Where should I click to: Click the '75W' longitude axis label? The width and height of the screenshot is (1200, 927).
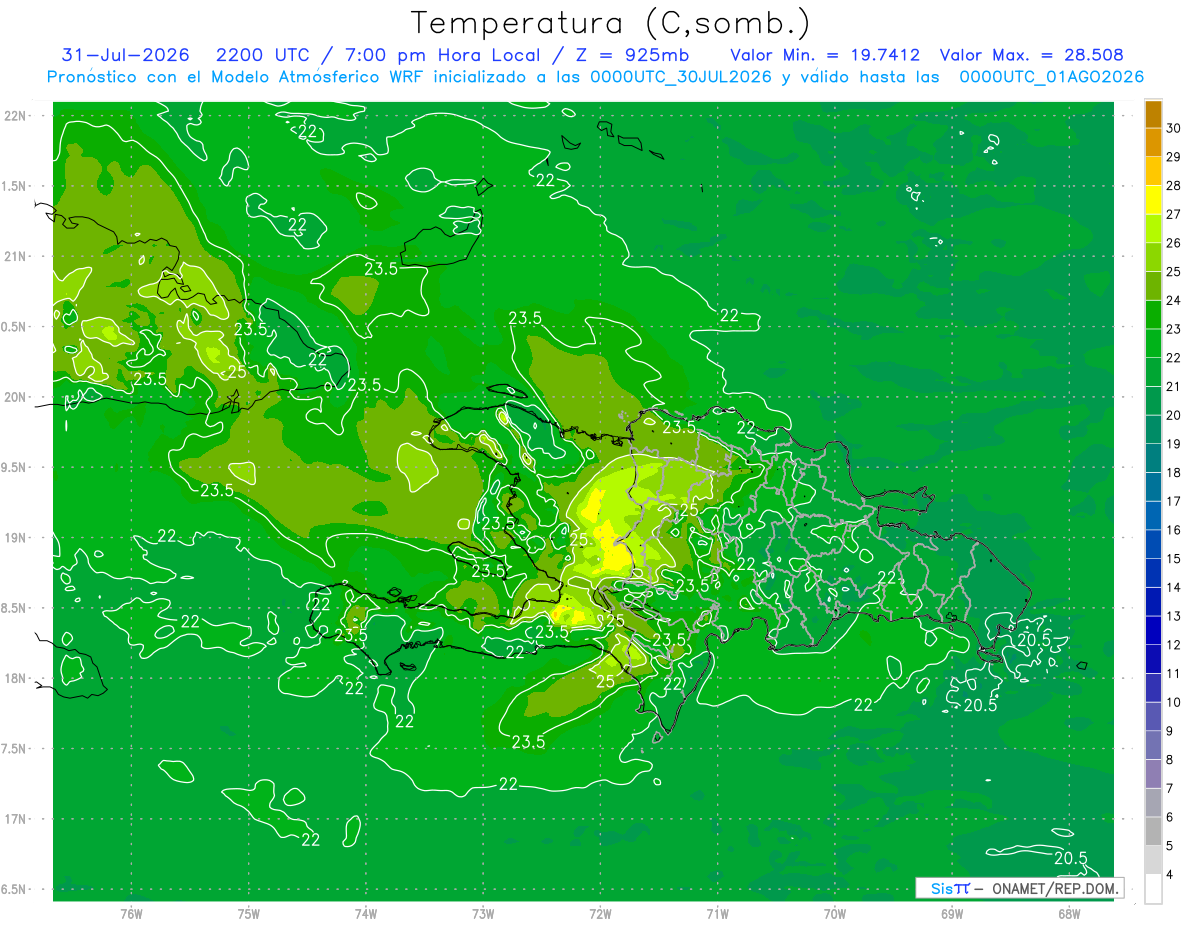coord(248,914)
